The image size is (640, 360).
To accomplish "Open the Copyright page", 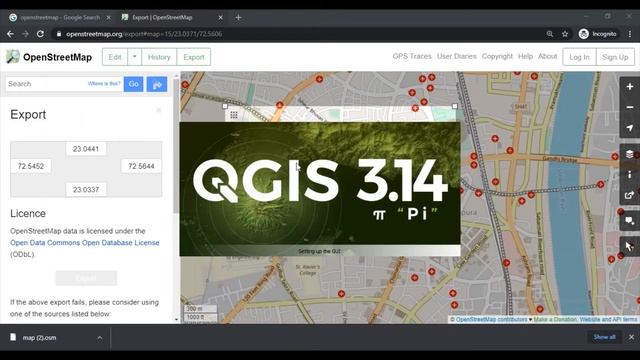I will 497,56.
